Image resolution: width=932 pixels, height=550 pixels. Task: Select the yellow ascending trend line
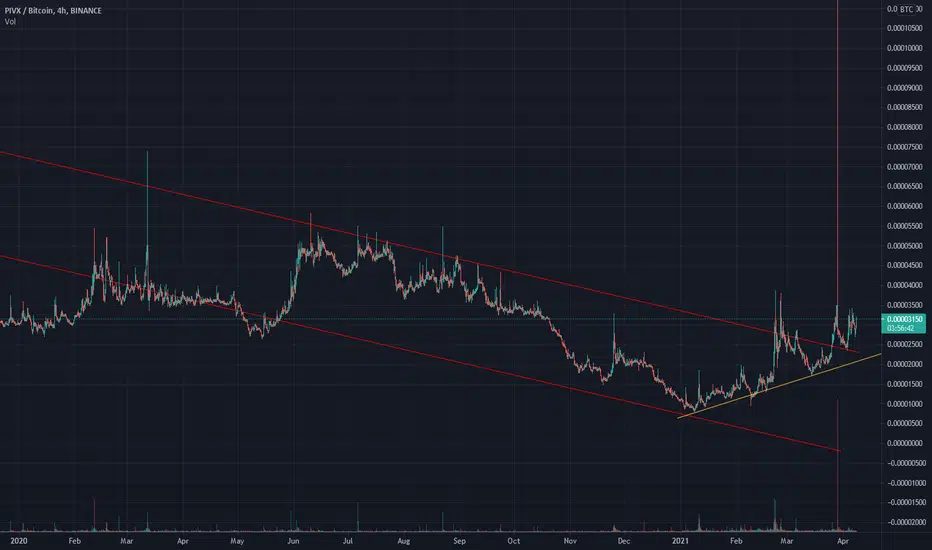pos(779,386)
